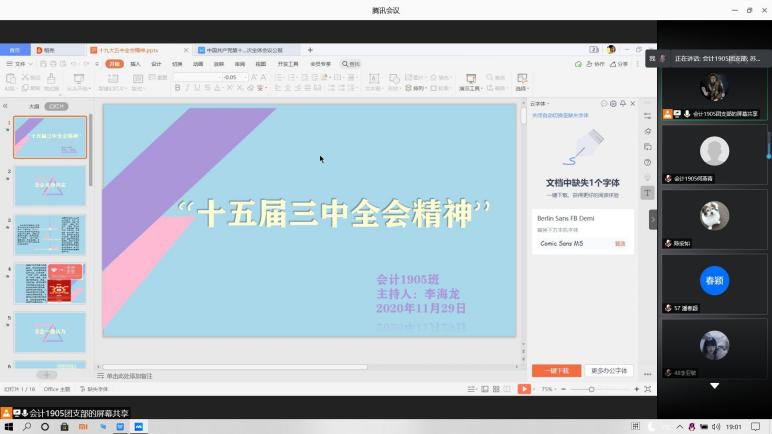Open cloud font panel settings gear
Image resolution: width=772 pixels, height=434 pixels.
tap(614, 103)
